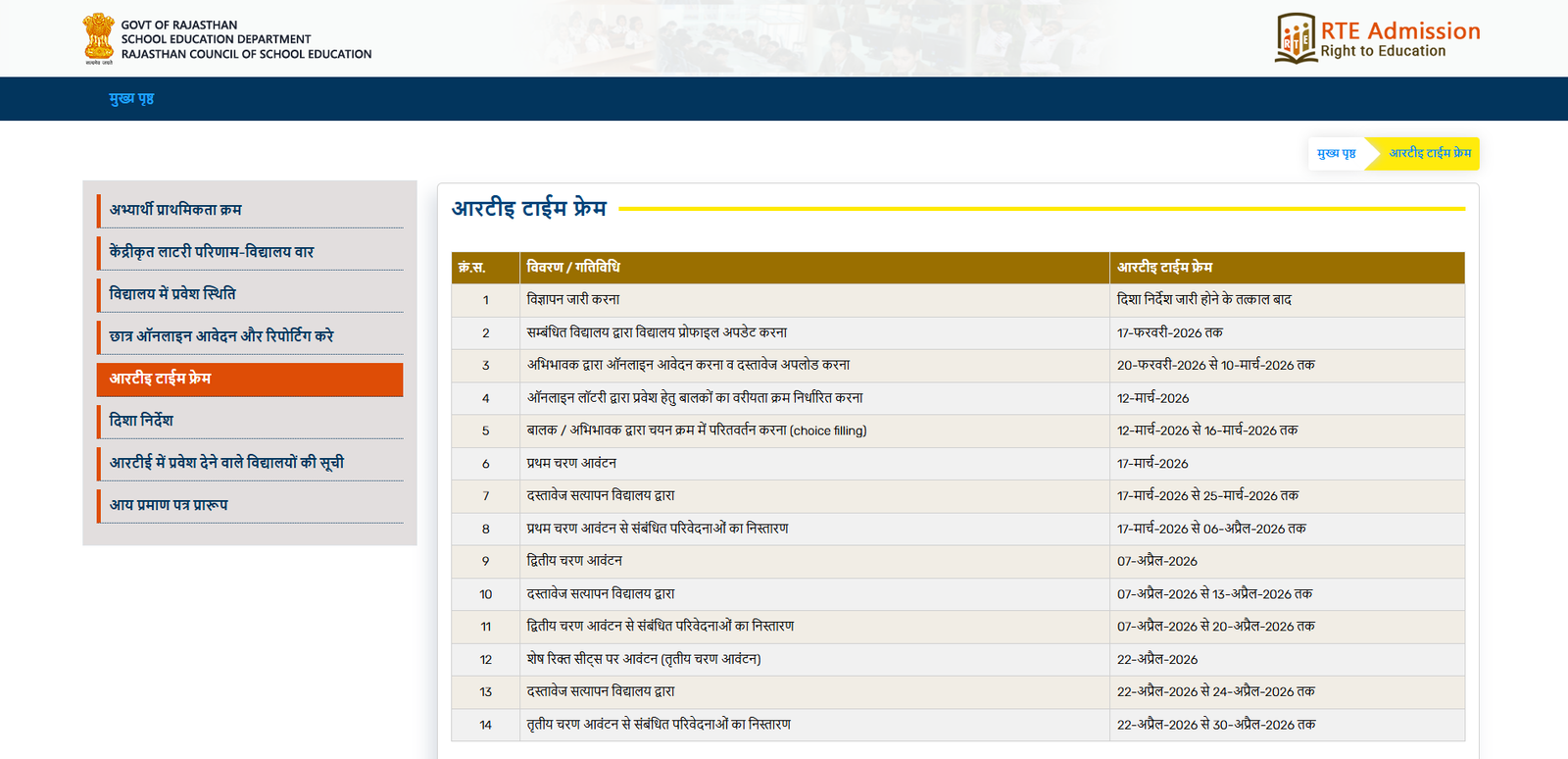Click the RTE Admission title text
Viewport: 1568px width, 759px height.
coord(1400,31)
